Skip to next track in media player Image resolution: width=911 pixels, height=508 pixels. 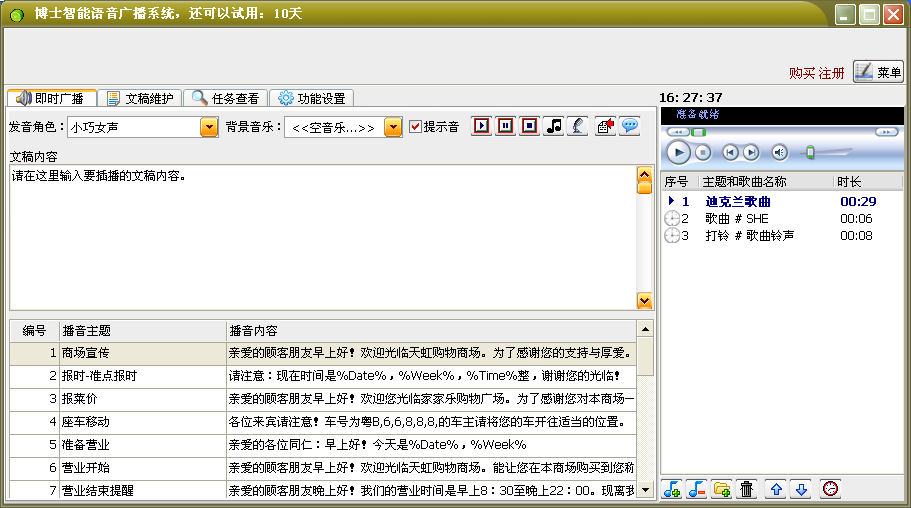pyautogui.click(x=751, y=153)
